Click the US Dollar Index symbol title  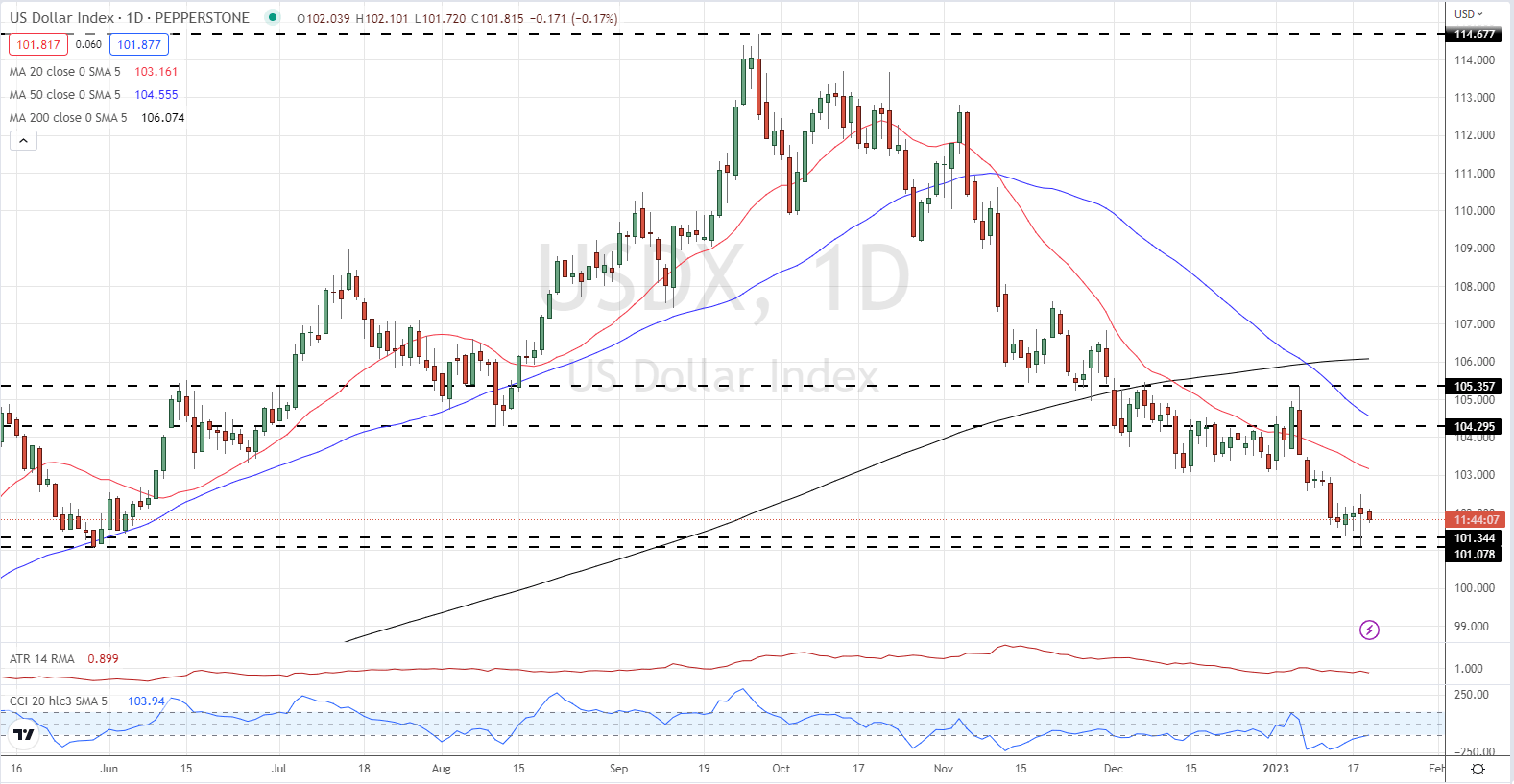pyautogui.click(x=129, y=17)
